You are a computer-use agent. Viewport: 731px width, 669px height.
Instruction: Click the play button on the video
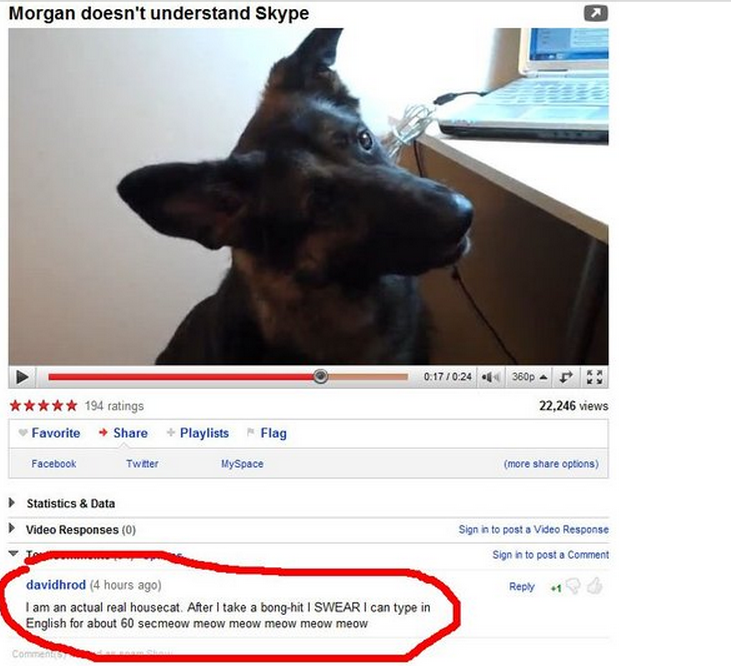(22, 377)
